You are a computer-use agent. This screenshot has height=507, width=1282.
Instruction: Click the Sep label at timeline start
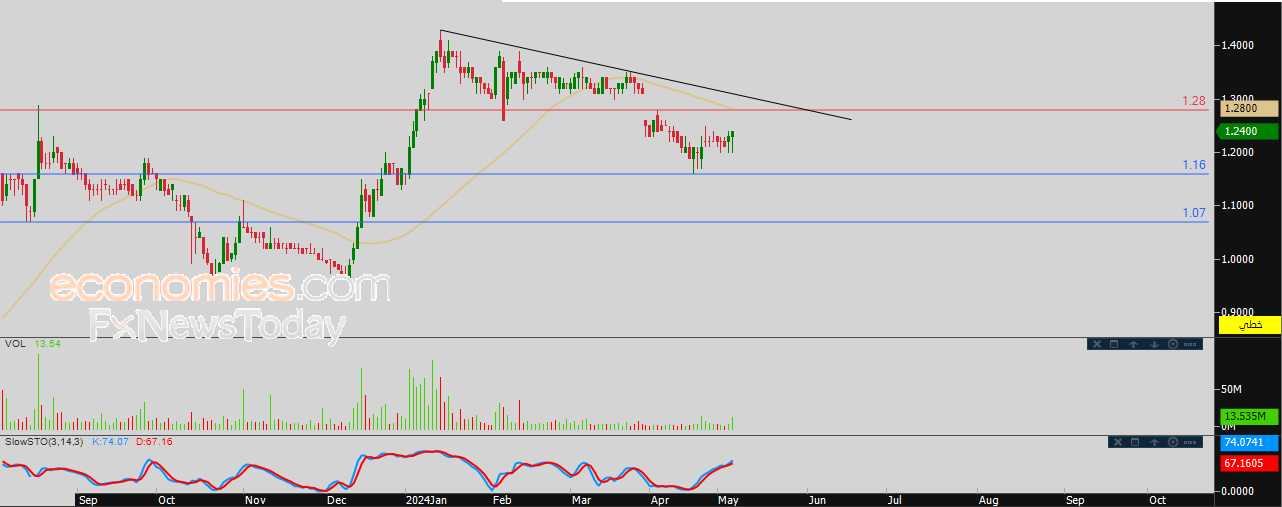pos(87,499)
